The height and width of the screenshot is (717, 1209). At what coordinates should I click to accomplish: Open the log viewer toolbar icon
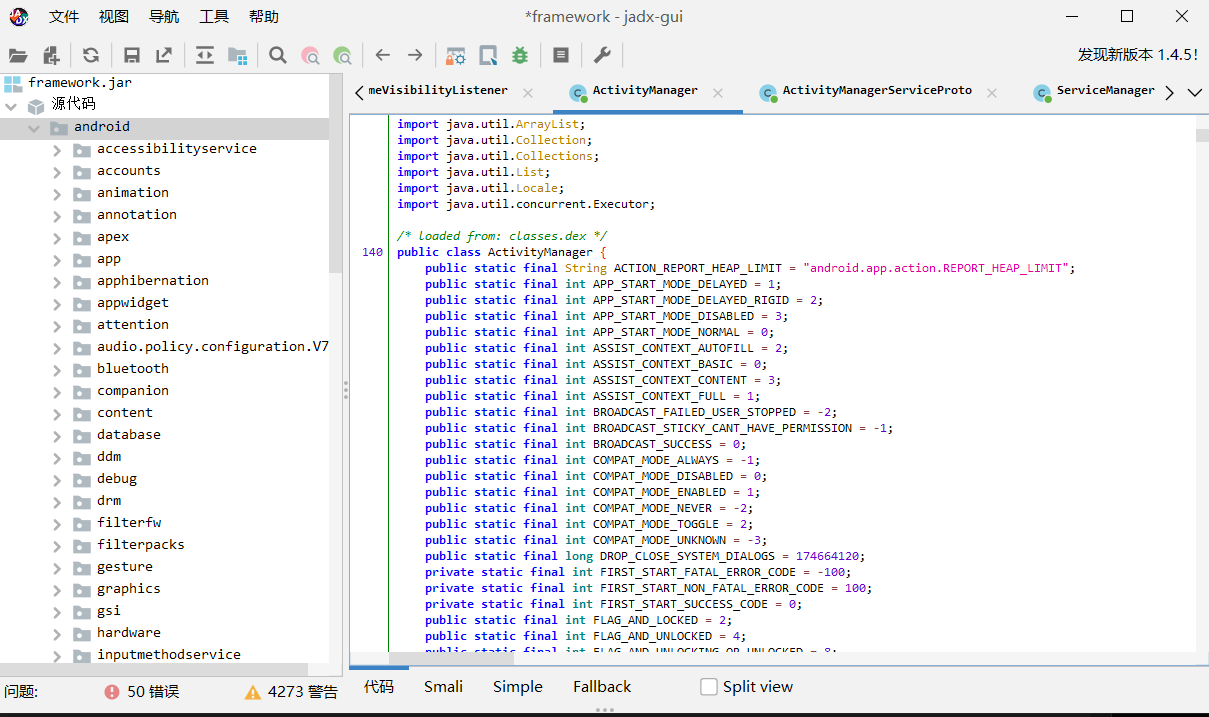click(561, 55)
